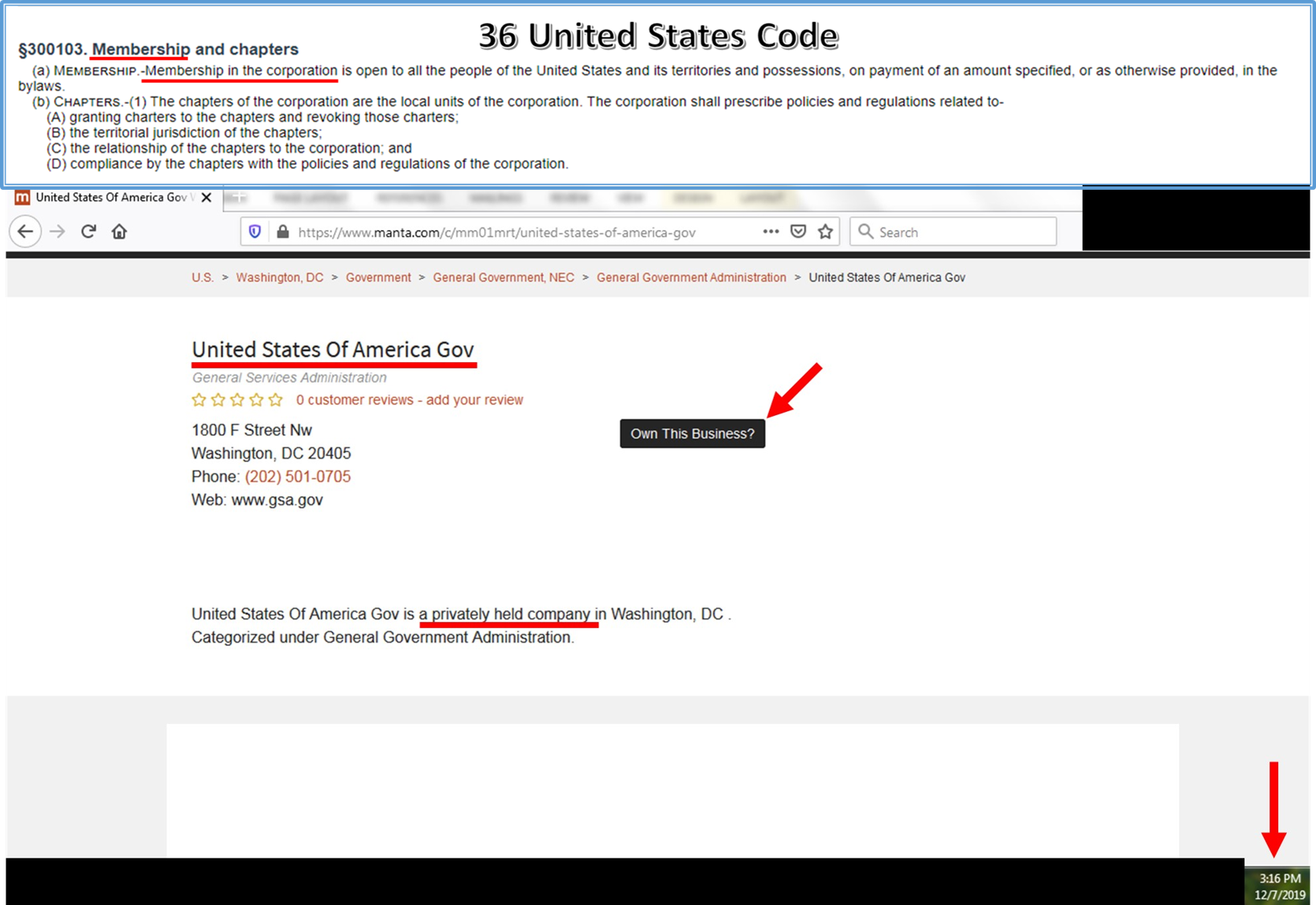Click the Own This Business? button
1316x905 pixels.
[693, 434]
